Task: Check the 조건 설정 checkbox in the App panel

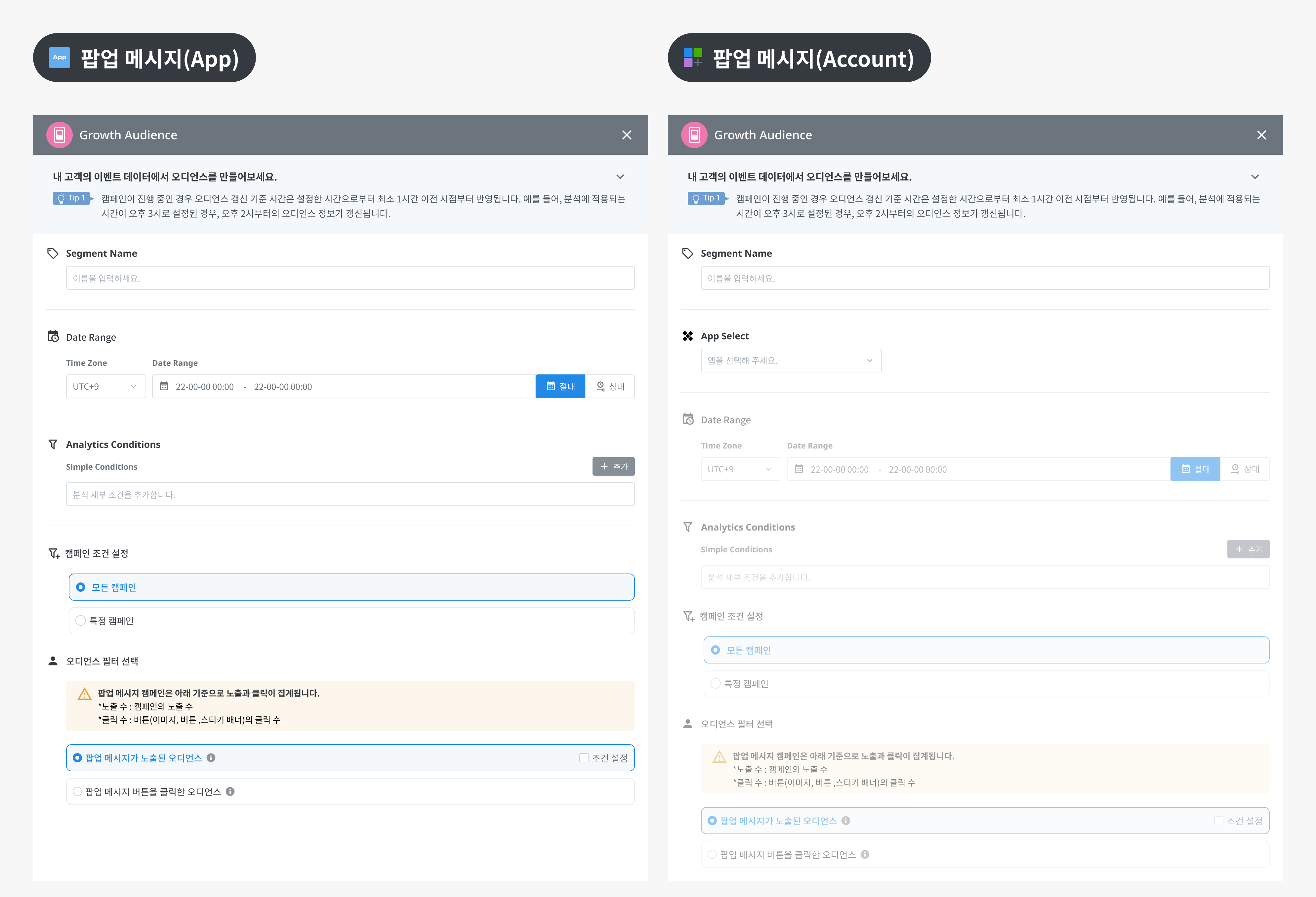Action: [583, 758]
